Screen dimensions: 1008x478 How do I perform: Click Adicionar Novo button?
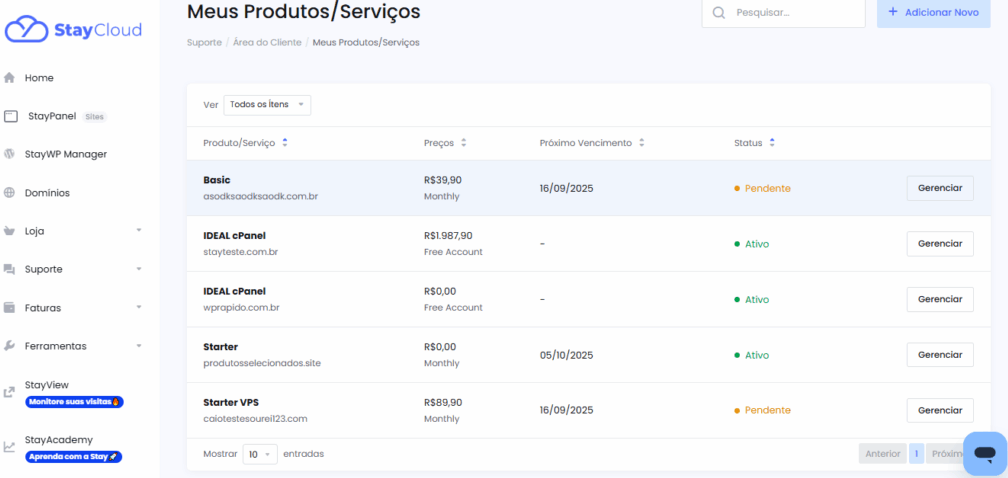click(933, 12)
